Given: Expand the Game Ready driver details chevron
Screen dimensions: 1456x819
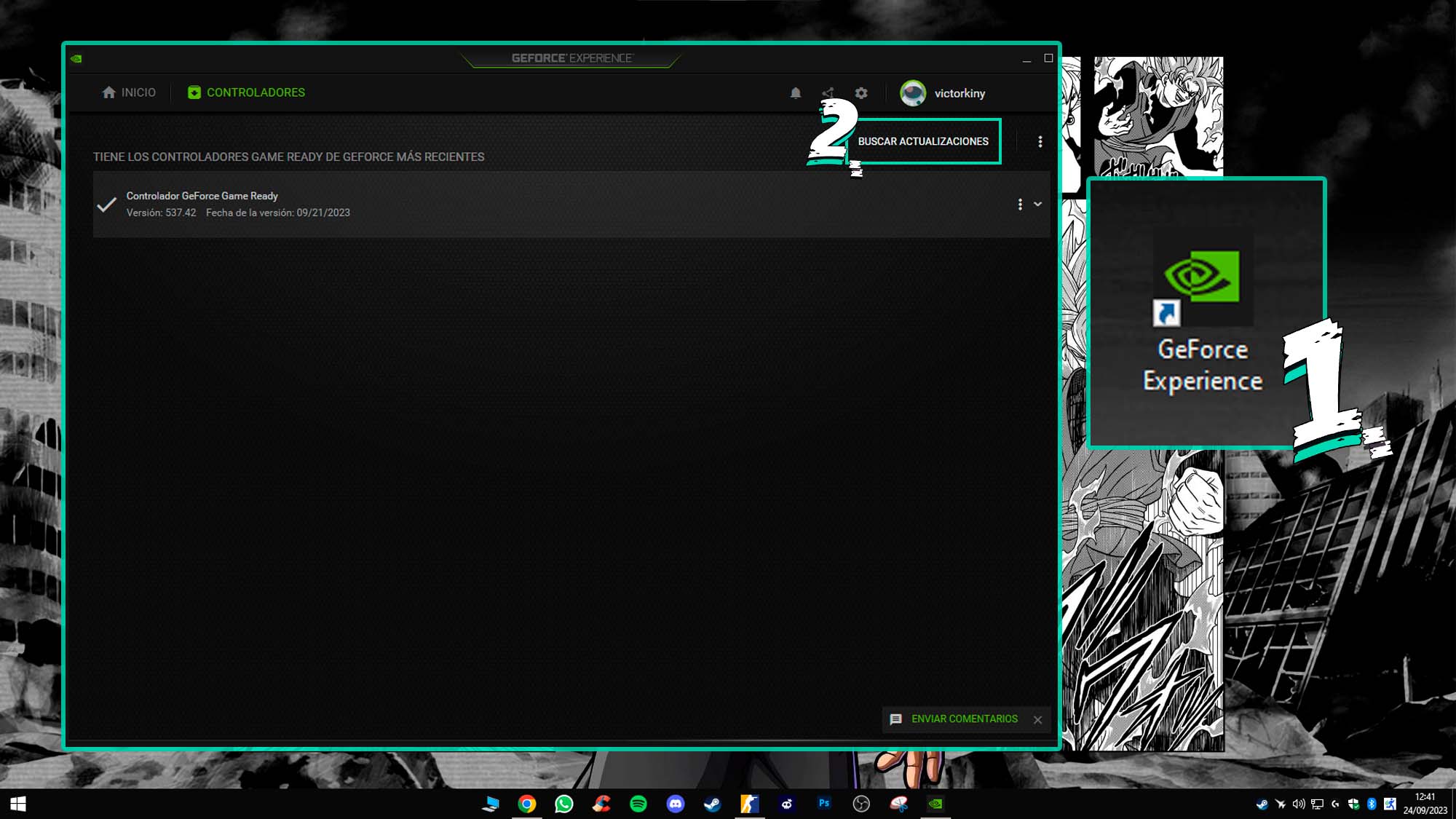Looking at the screenshot, I should click(x=1038, y=205).
